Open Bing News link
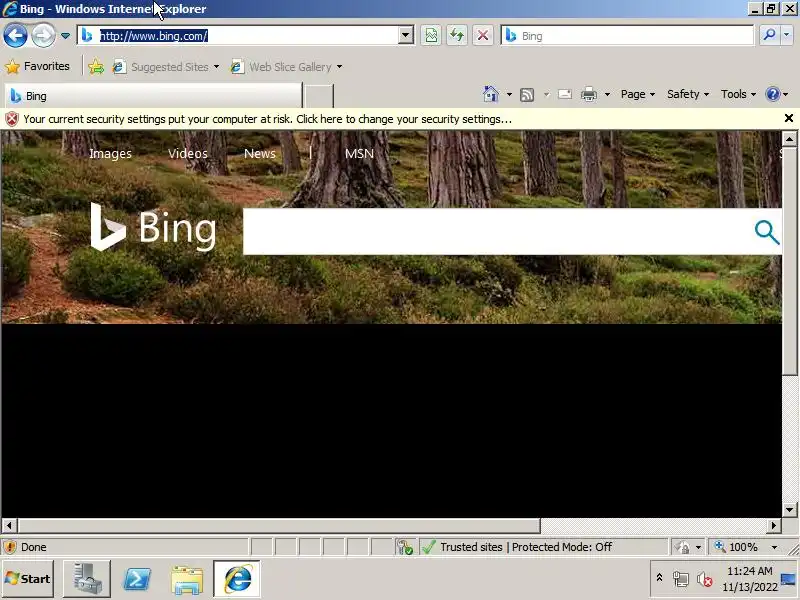The image size is (800, 600). 260,154
